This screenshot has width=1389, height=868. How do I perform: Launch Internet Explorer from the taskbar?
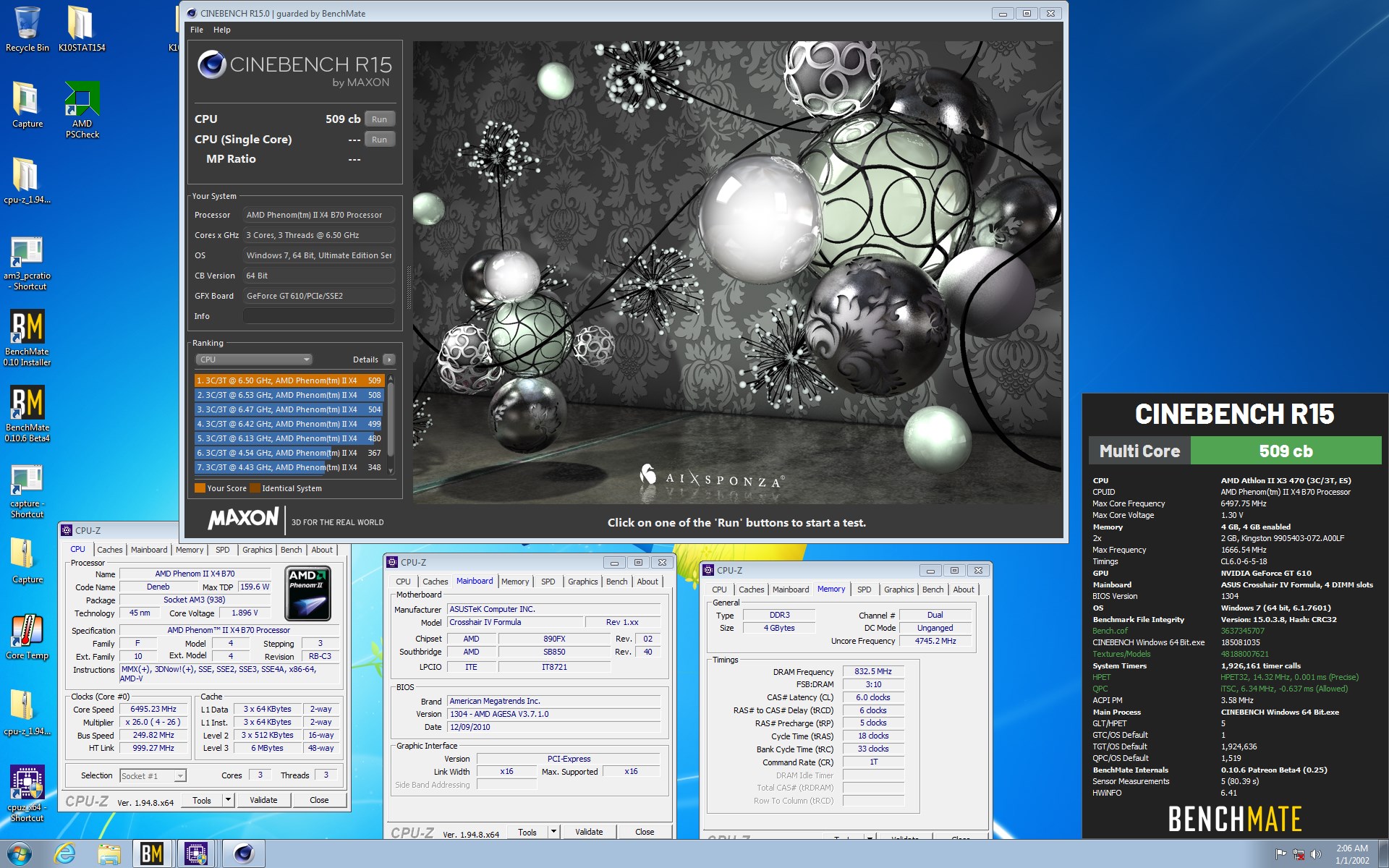click(x=64, y=854)
